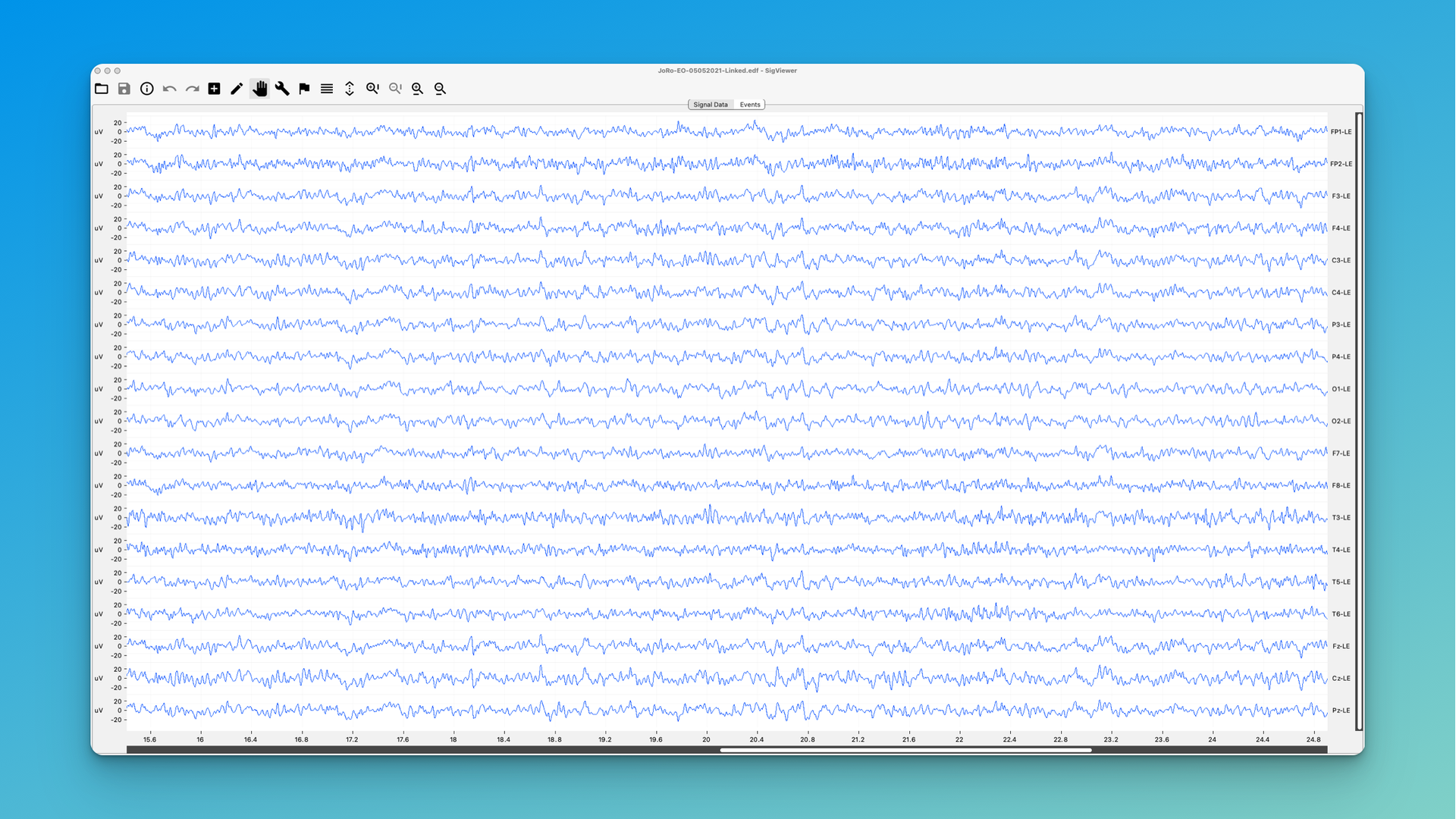Open the file info dialog icon

[146, 89]
